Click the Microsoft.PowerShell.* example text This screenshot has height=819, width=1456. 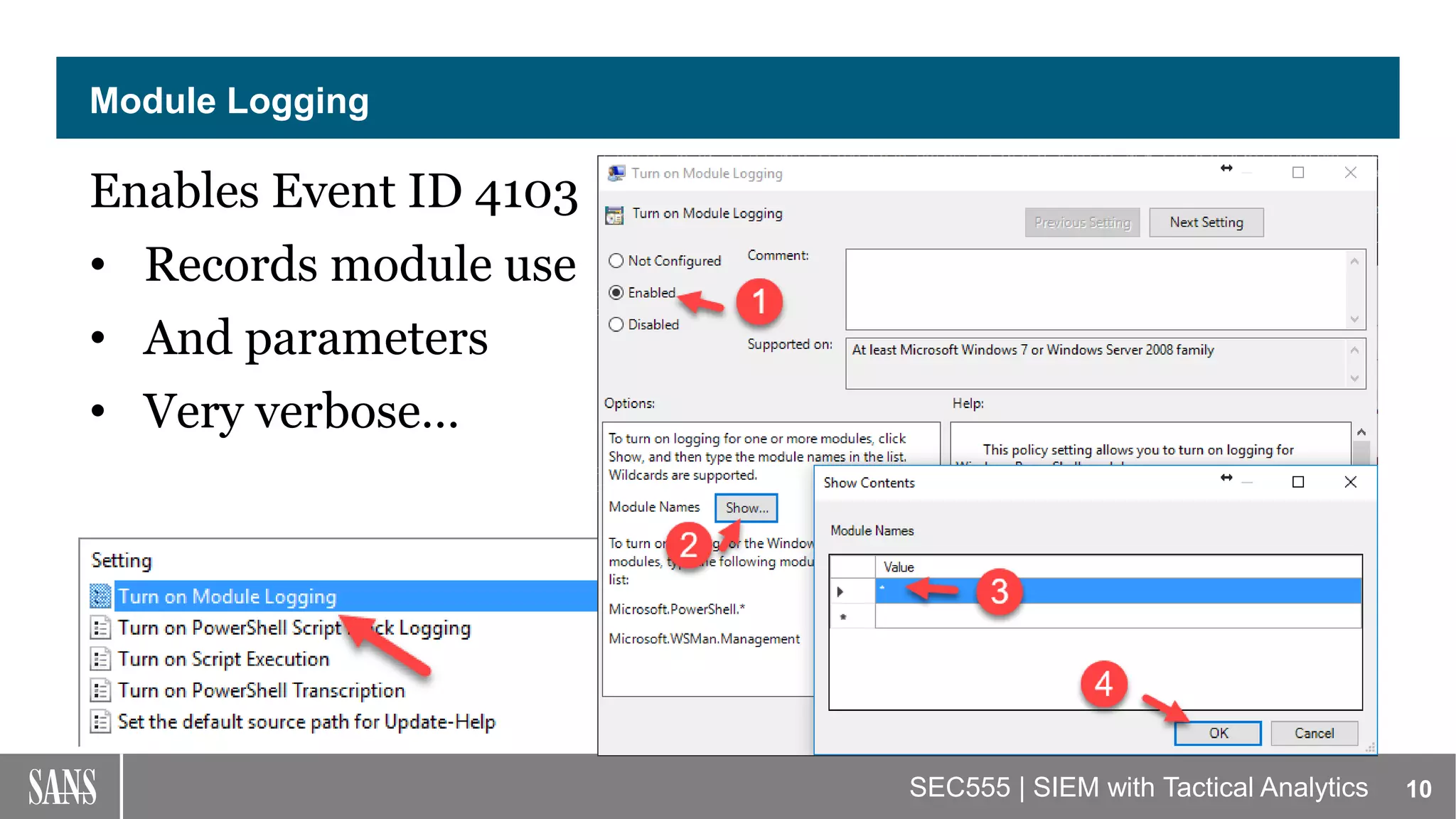coord(677,609)
